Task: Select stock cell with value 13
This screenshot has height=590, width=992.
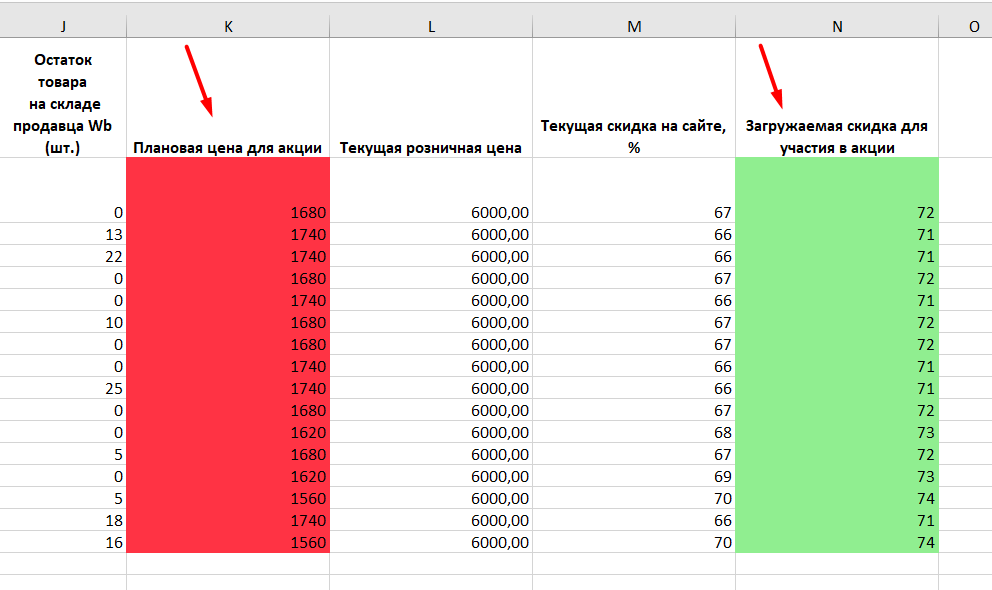Action: 63,235
